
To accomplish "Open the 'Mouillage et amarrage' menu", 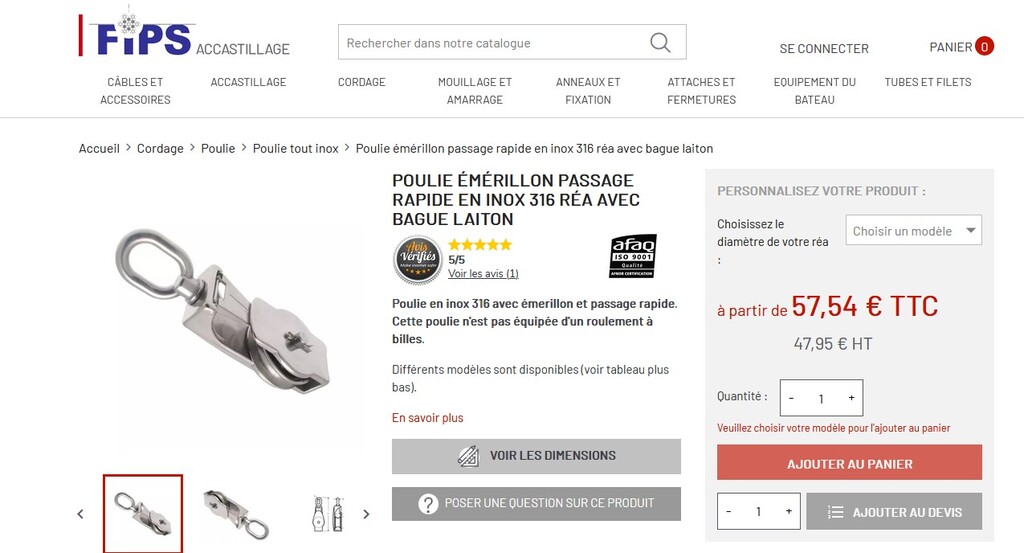I will point(475,90).
